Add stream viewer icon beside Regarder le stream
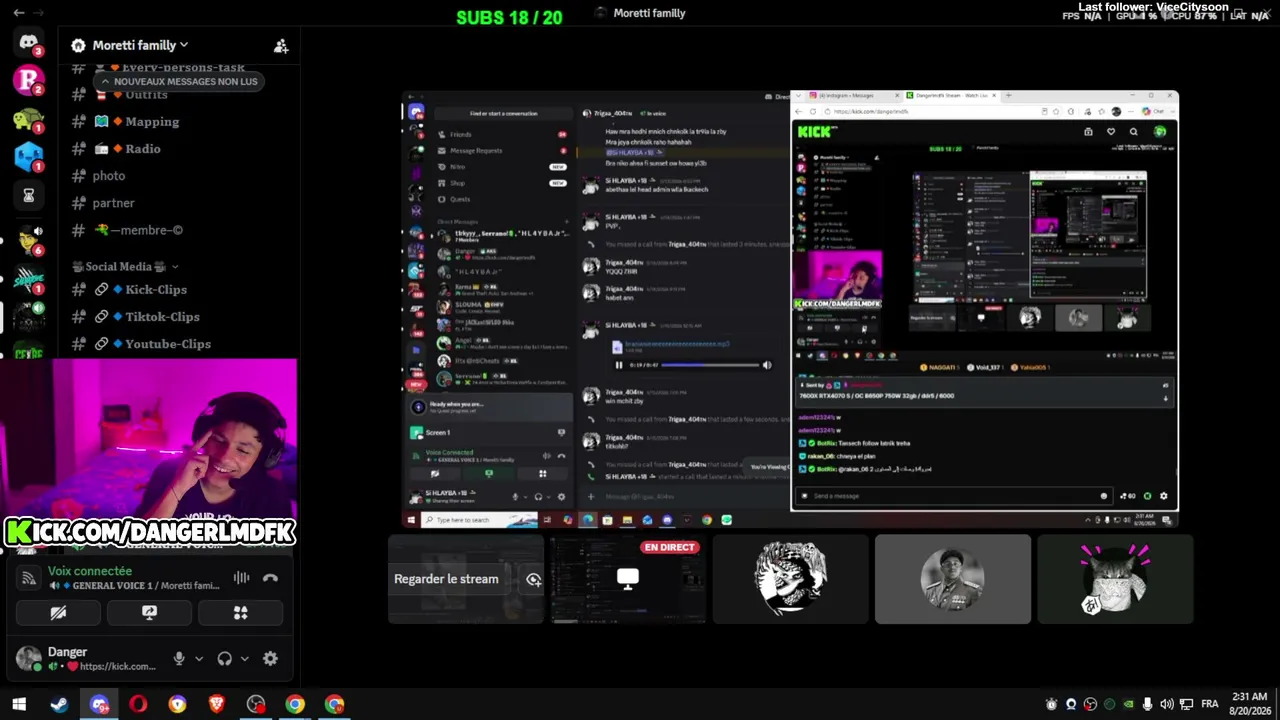 534,579
